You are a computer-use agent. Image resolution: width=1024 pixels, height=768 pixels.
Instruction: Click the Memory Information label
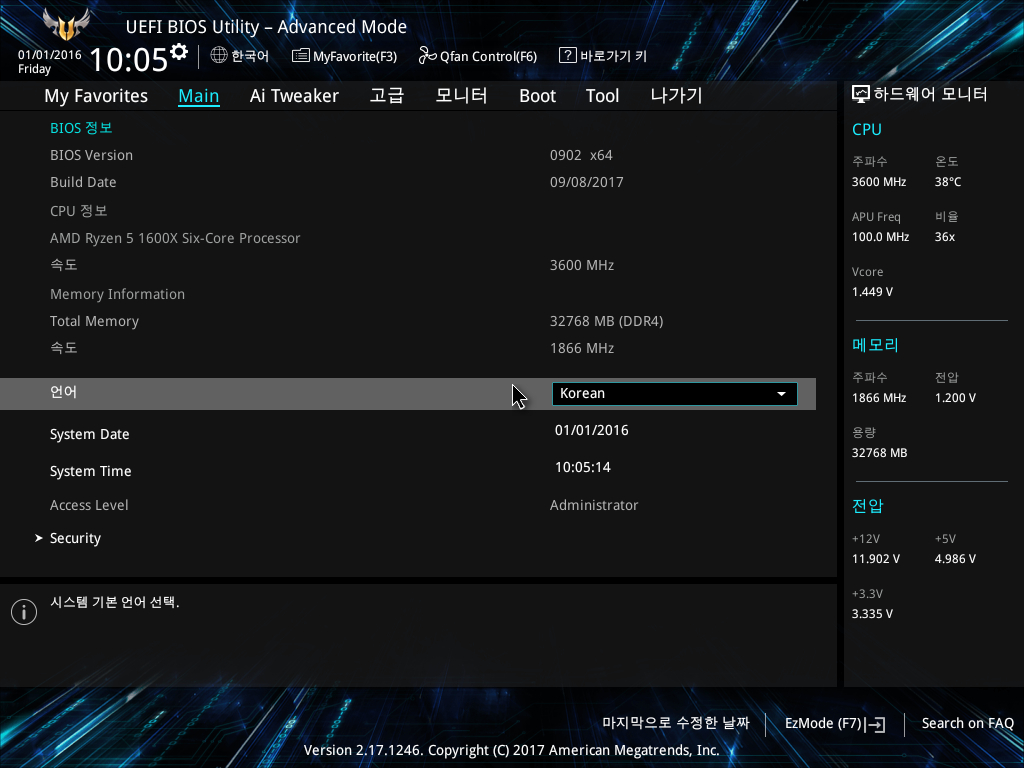(118, 295)
